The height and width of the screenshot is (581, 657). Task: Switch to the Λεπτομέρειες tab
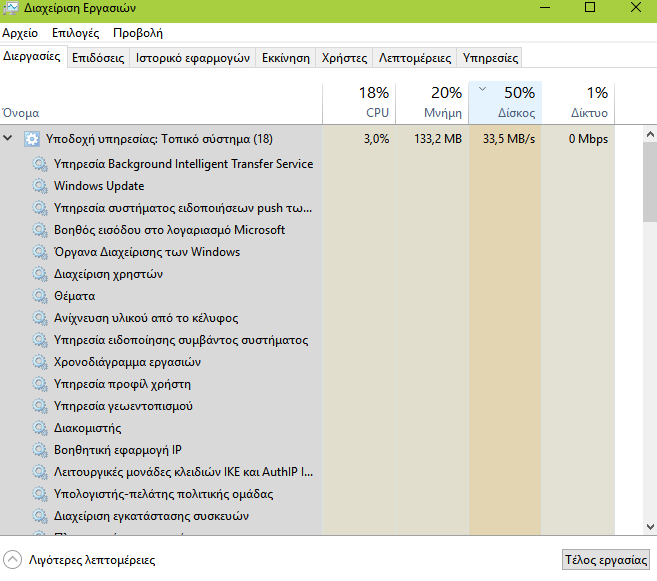[415, 58]
